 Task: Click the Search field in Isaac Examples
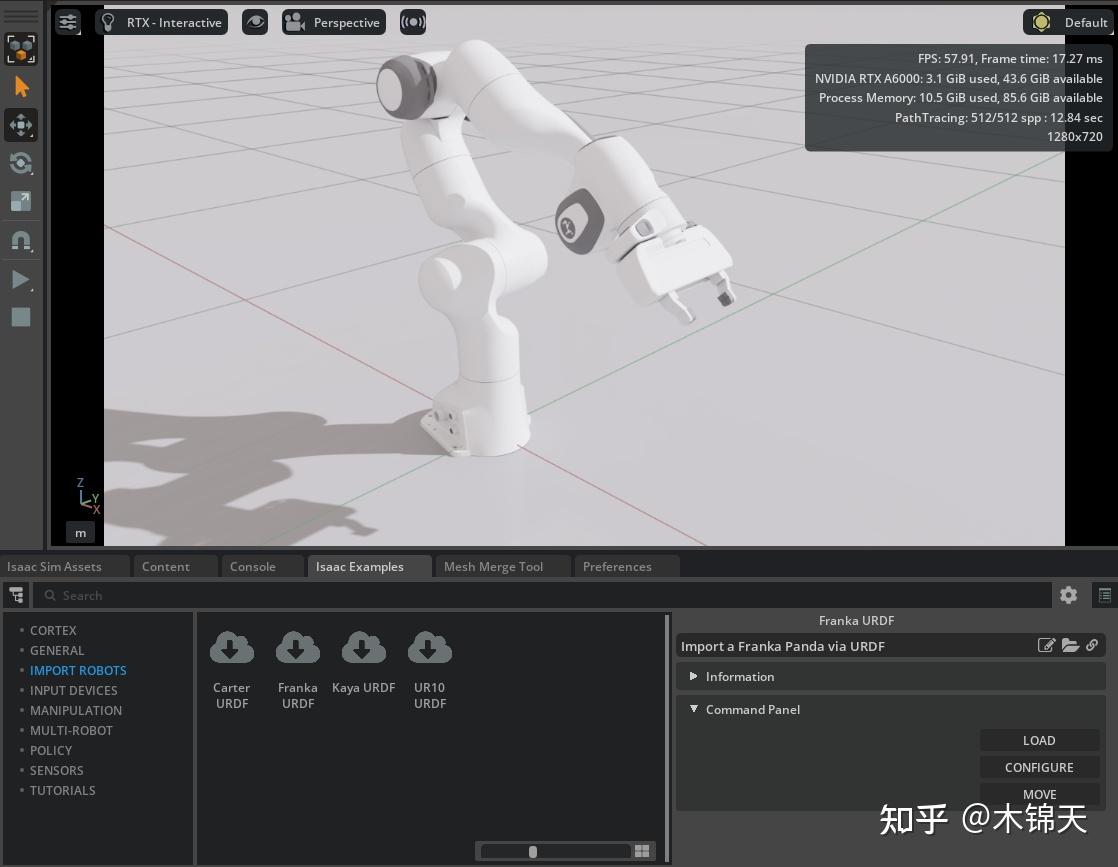[300, 595]
